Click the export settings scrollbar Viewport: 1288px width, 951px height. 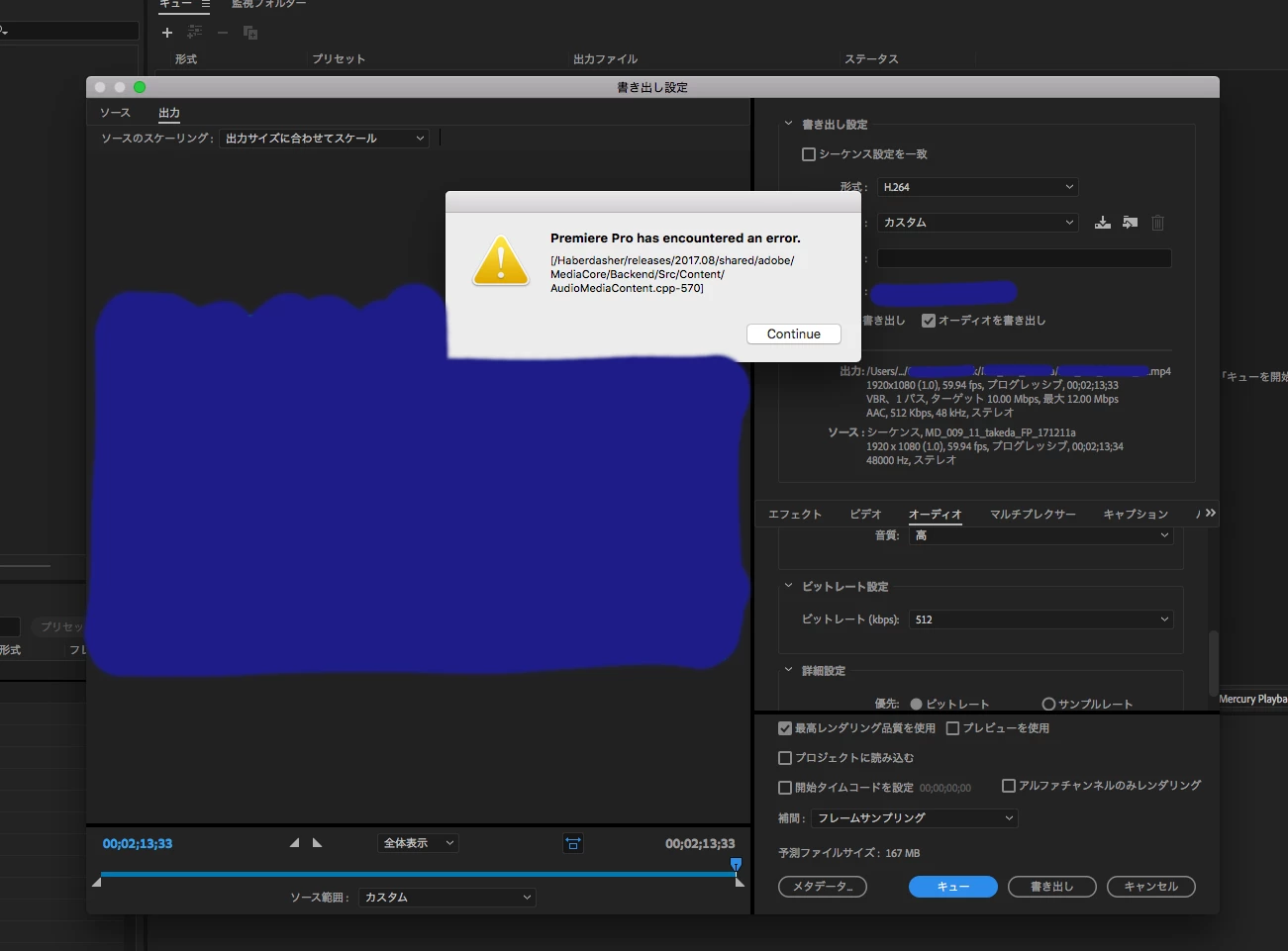click(1213, 664)
